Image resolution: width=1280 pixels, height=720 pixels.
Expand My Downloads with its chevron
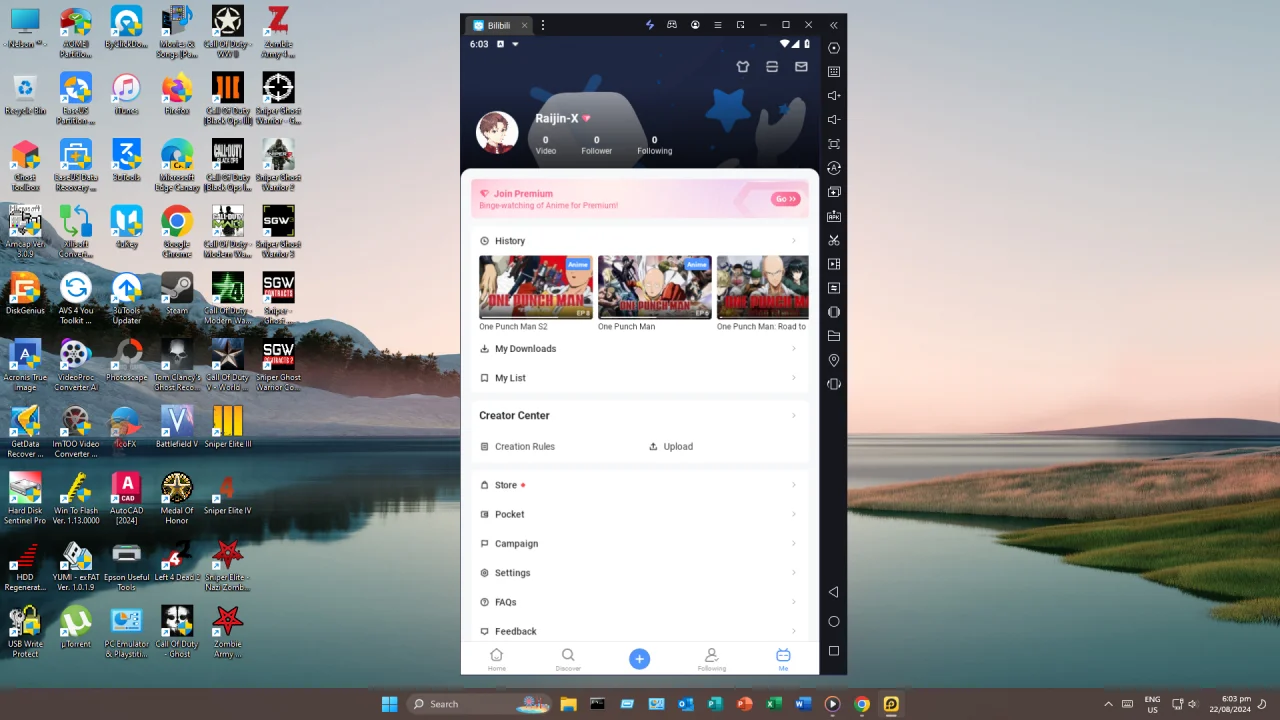tap(794, 349)
